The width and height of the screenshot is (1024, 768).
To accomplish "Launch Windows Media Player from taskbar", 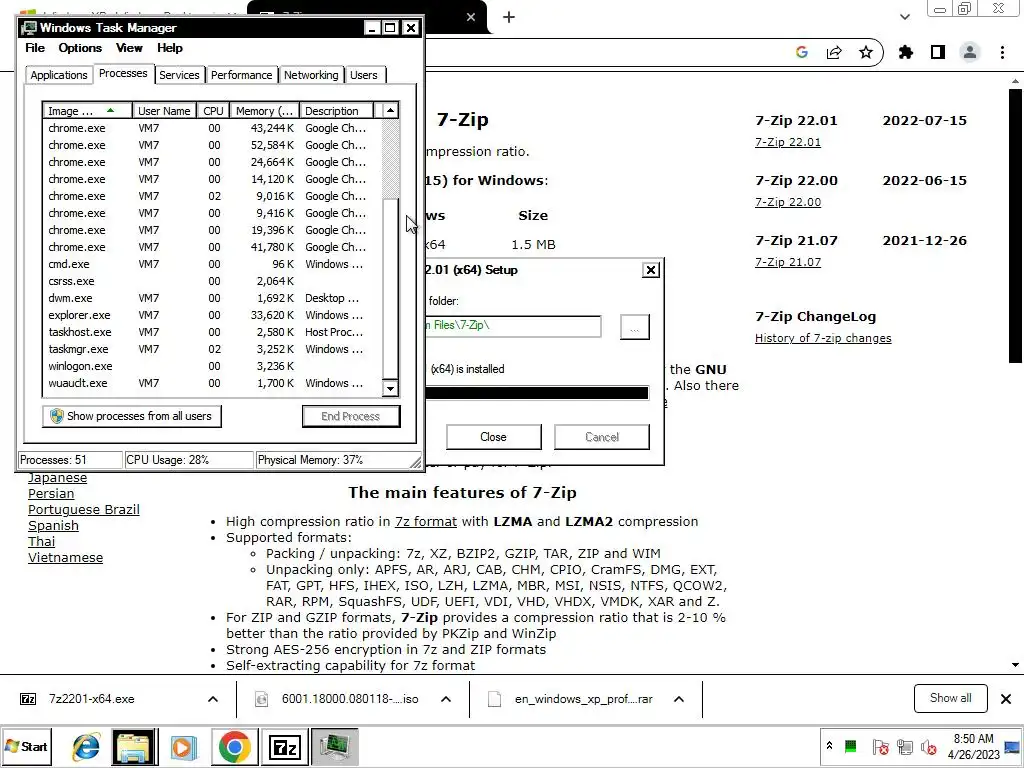I will coord(184,746).
